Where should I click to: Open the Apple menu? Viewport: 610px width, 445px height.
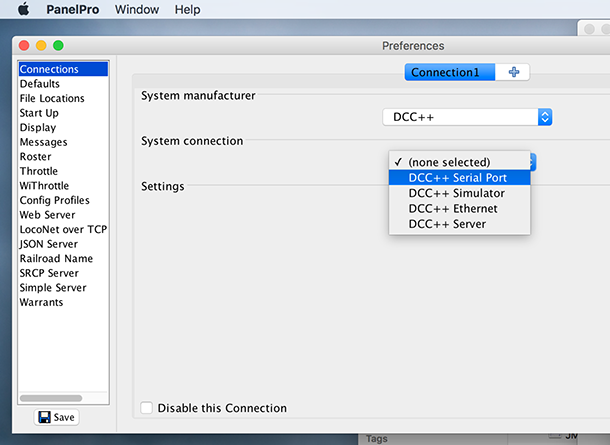[23, 9]
